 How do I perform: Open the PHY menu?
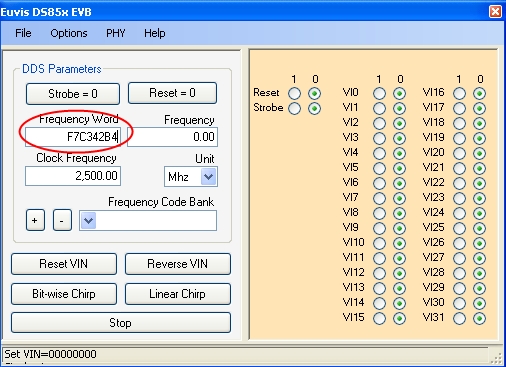click(115, 33)
